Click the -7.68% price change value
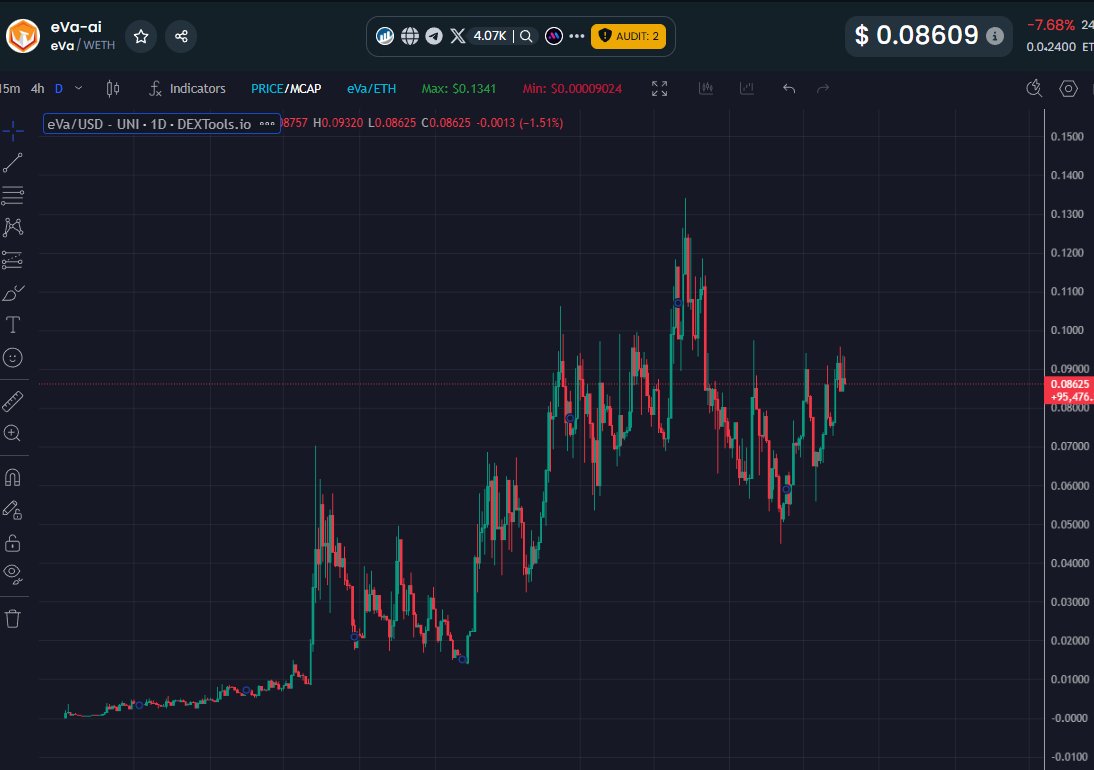This screenshot has height=770, width=1094. 1050,25
